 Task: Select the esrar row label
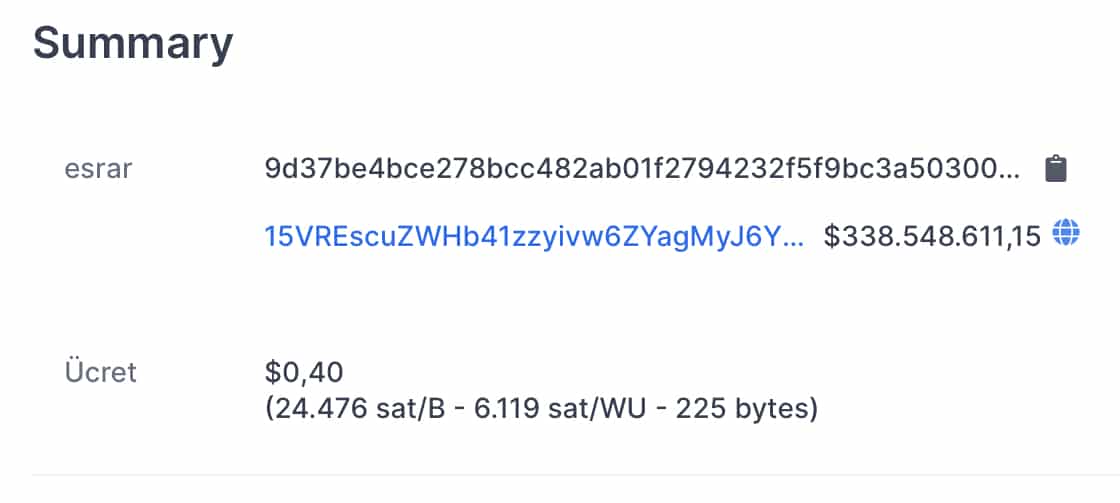tap(99, 170)
